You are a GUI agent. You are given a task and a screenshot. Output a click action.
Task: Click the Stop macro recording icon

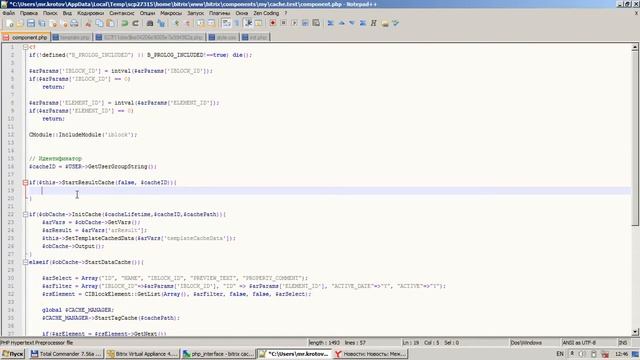click(283, 23)
